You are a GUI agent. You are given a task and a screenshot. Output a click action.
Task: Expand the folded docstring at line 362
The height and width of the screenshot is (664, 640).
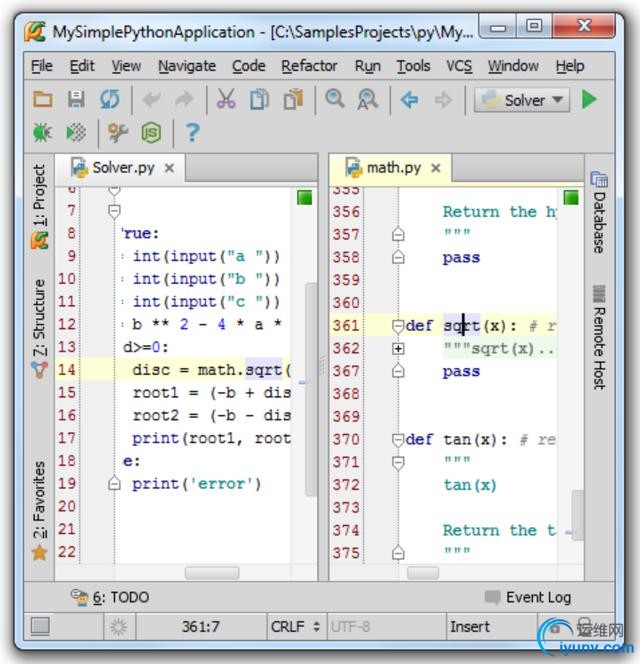click(x=398, y=349)
